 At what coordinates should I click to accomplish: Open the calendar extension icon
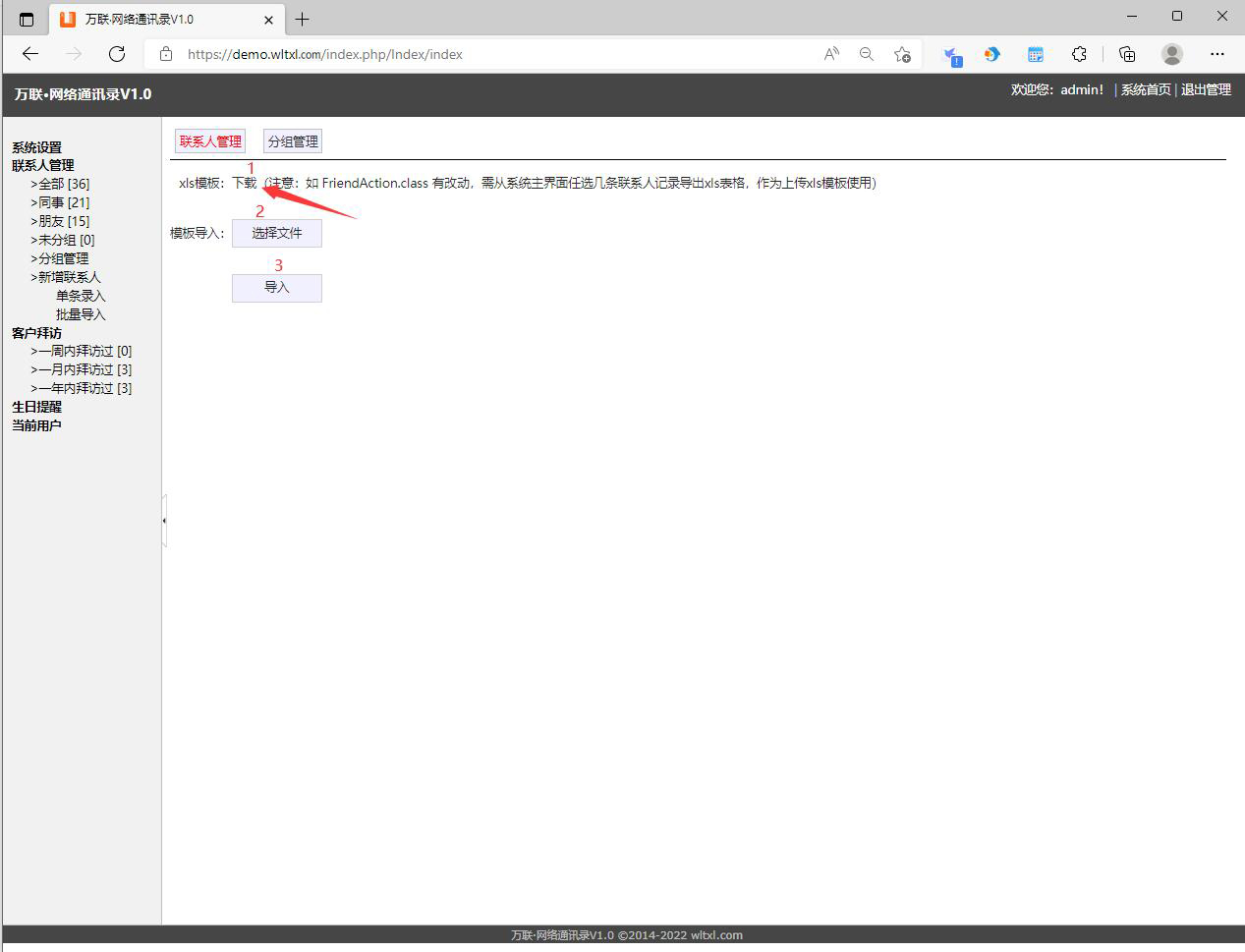[x=1036, y=54]
